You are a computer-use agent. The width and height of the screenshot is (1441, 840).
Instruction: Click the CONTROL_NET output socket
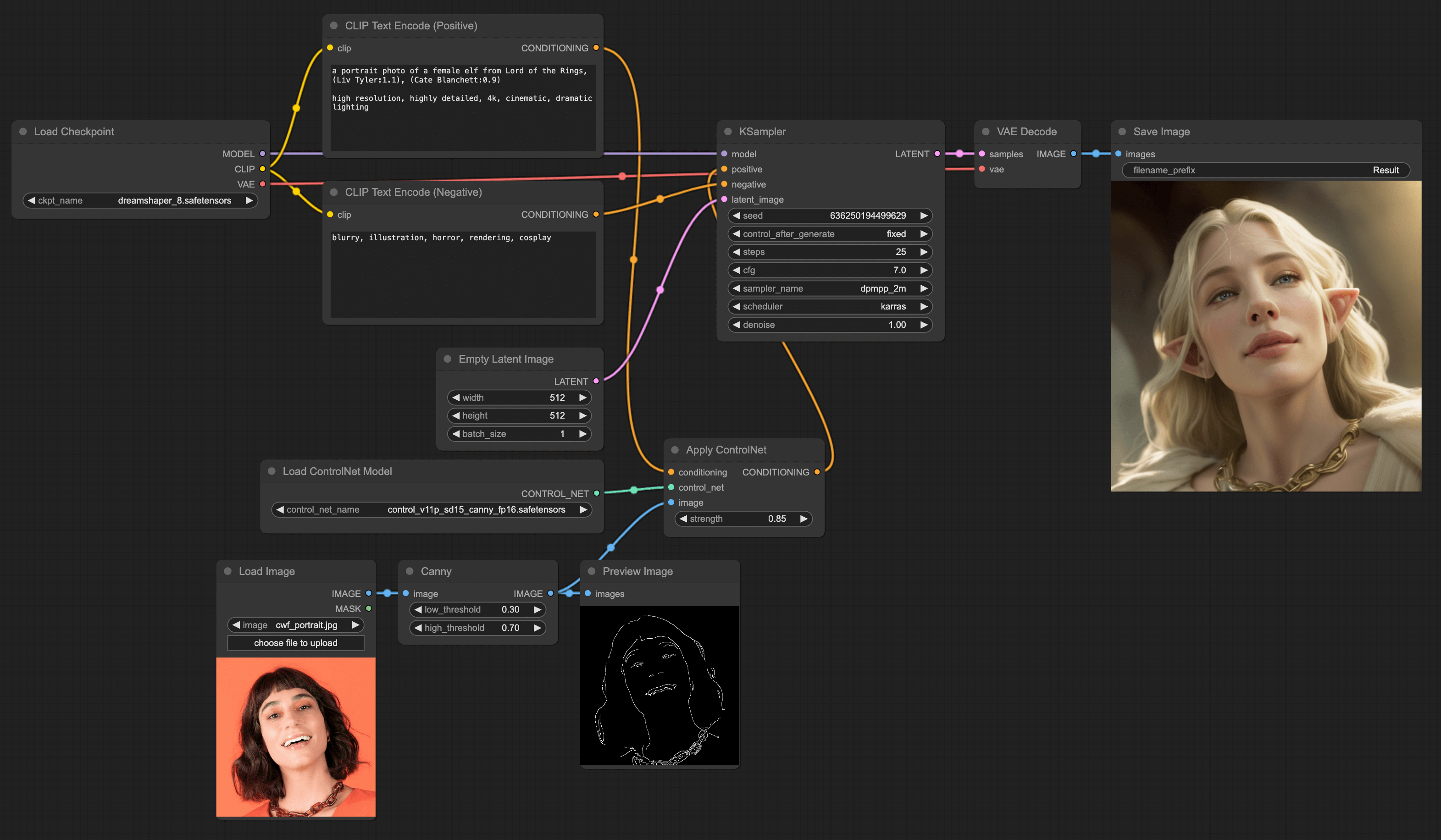(x=596, y=493)
